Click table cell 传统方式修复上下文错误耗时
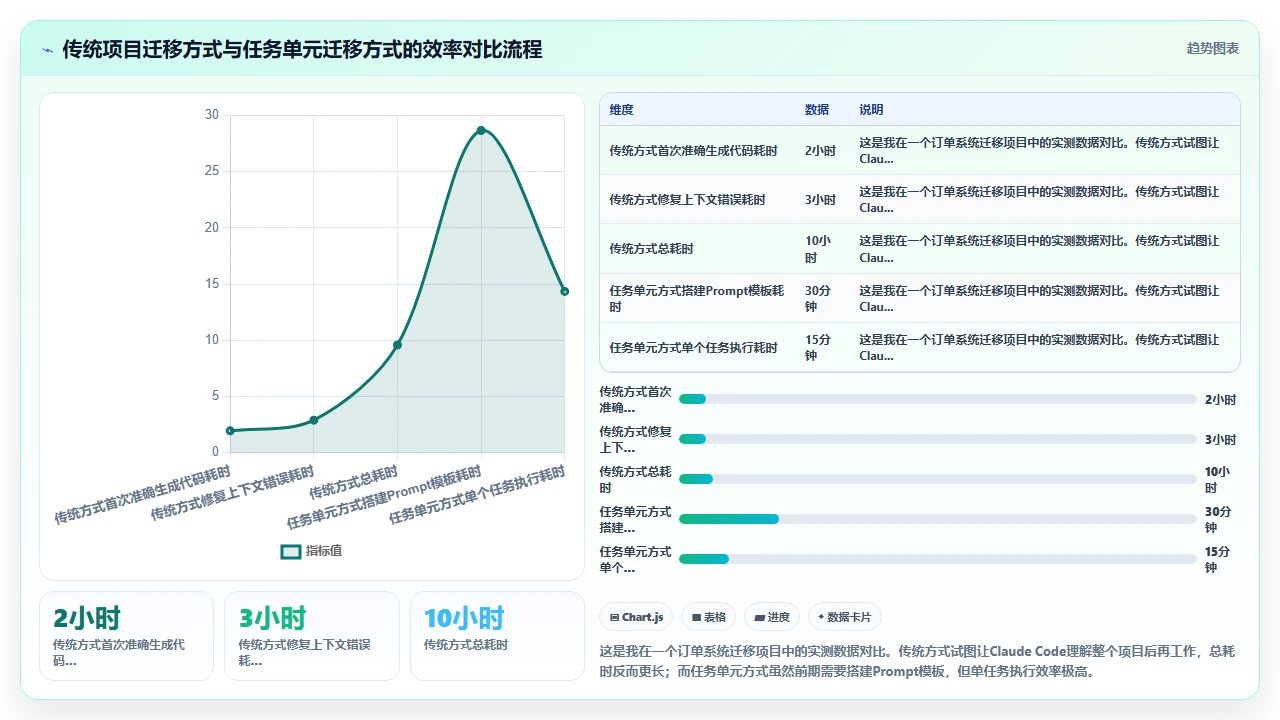 point(687,200)
